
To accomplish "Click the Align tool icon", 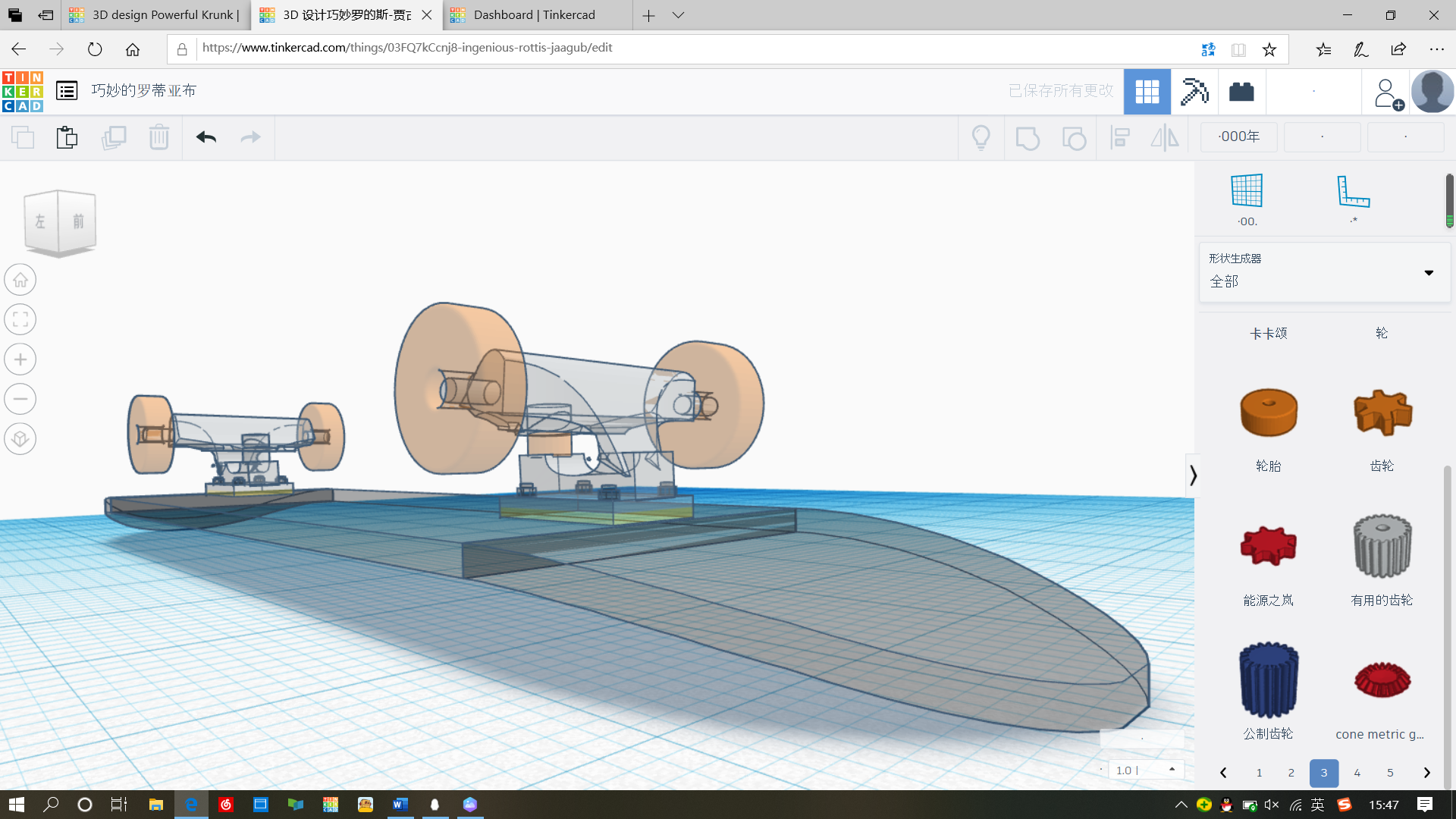I will 1120,137.
